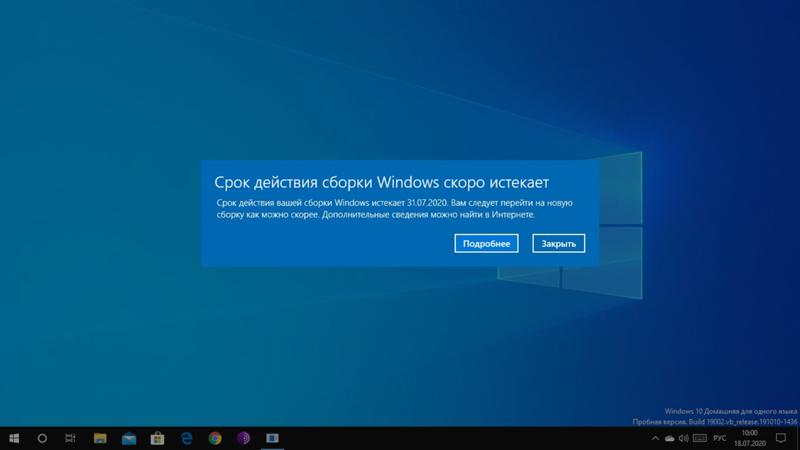Open the volume speaker control
This screenshot has width=800, height=450.
tap(684, 438)
